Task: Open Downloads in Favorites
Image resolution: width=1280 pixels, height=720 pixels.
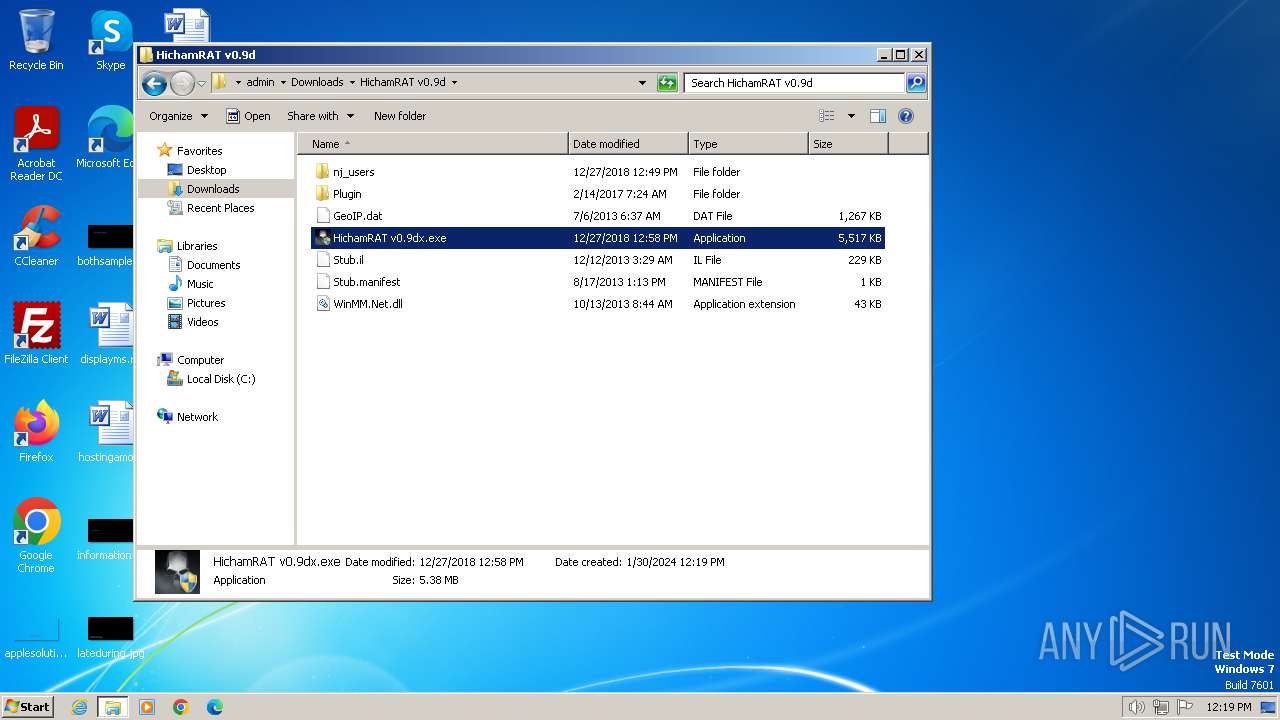Action: pos(212,189)
